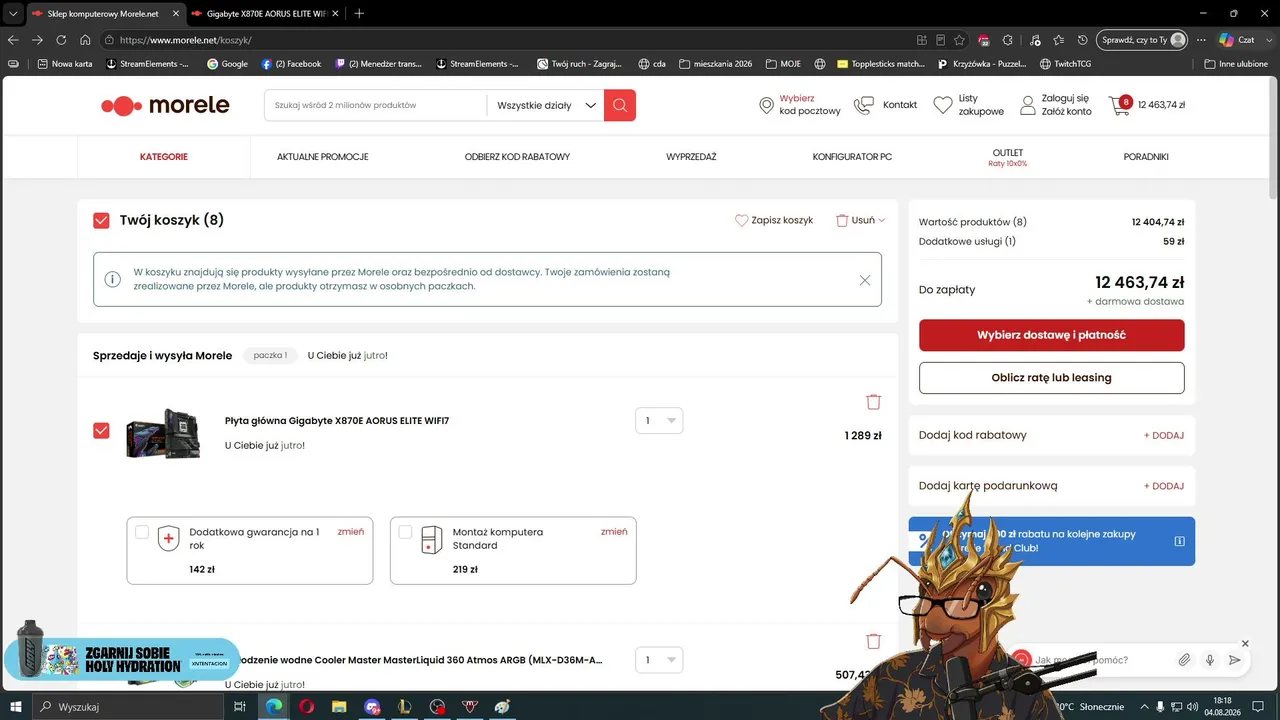Open a new browser tab with plus
Screen dimensions: 1280x720
click(359, 13)
